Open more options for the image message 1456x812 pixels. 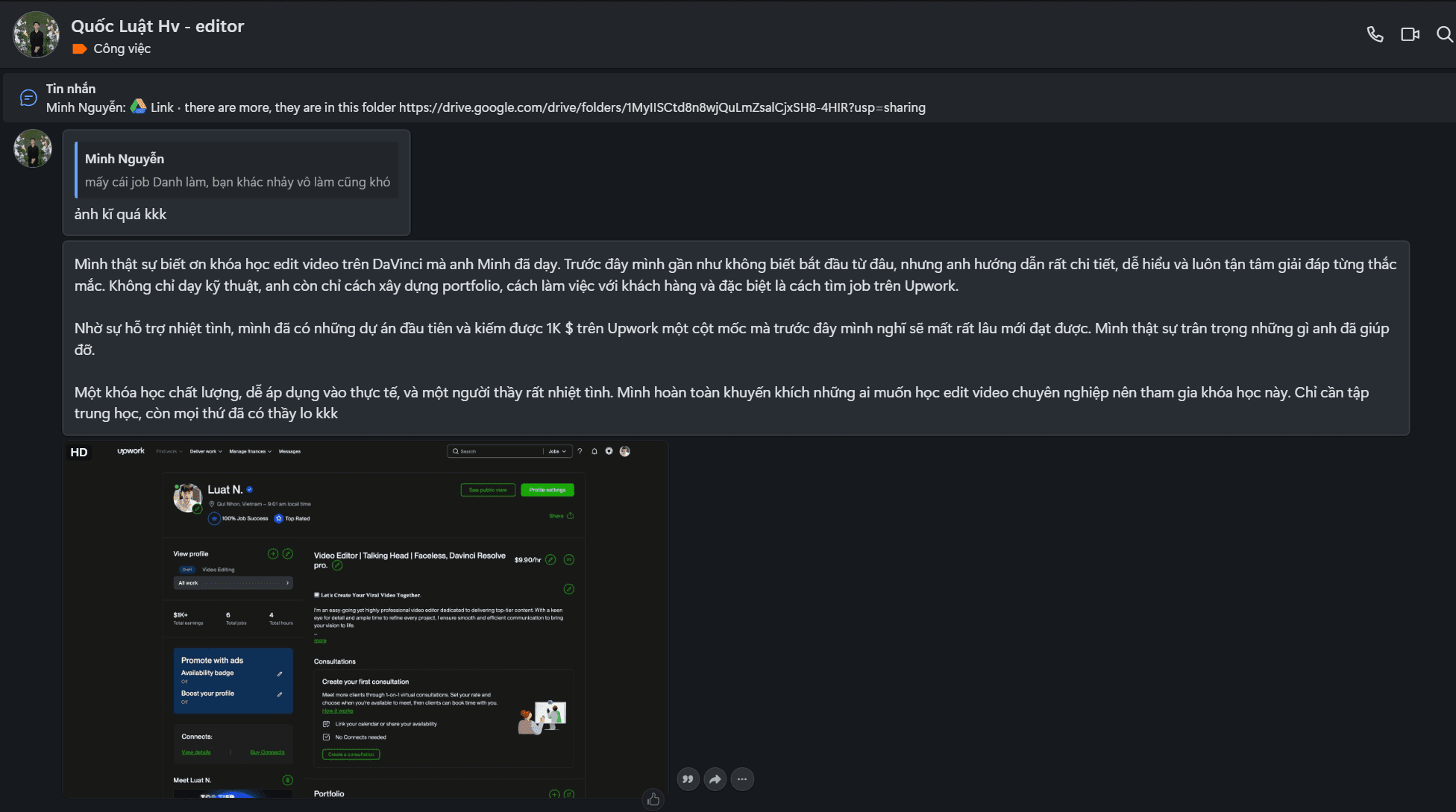[742, 779]
